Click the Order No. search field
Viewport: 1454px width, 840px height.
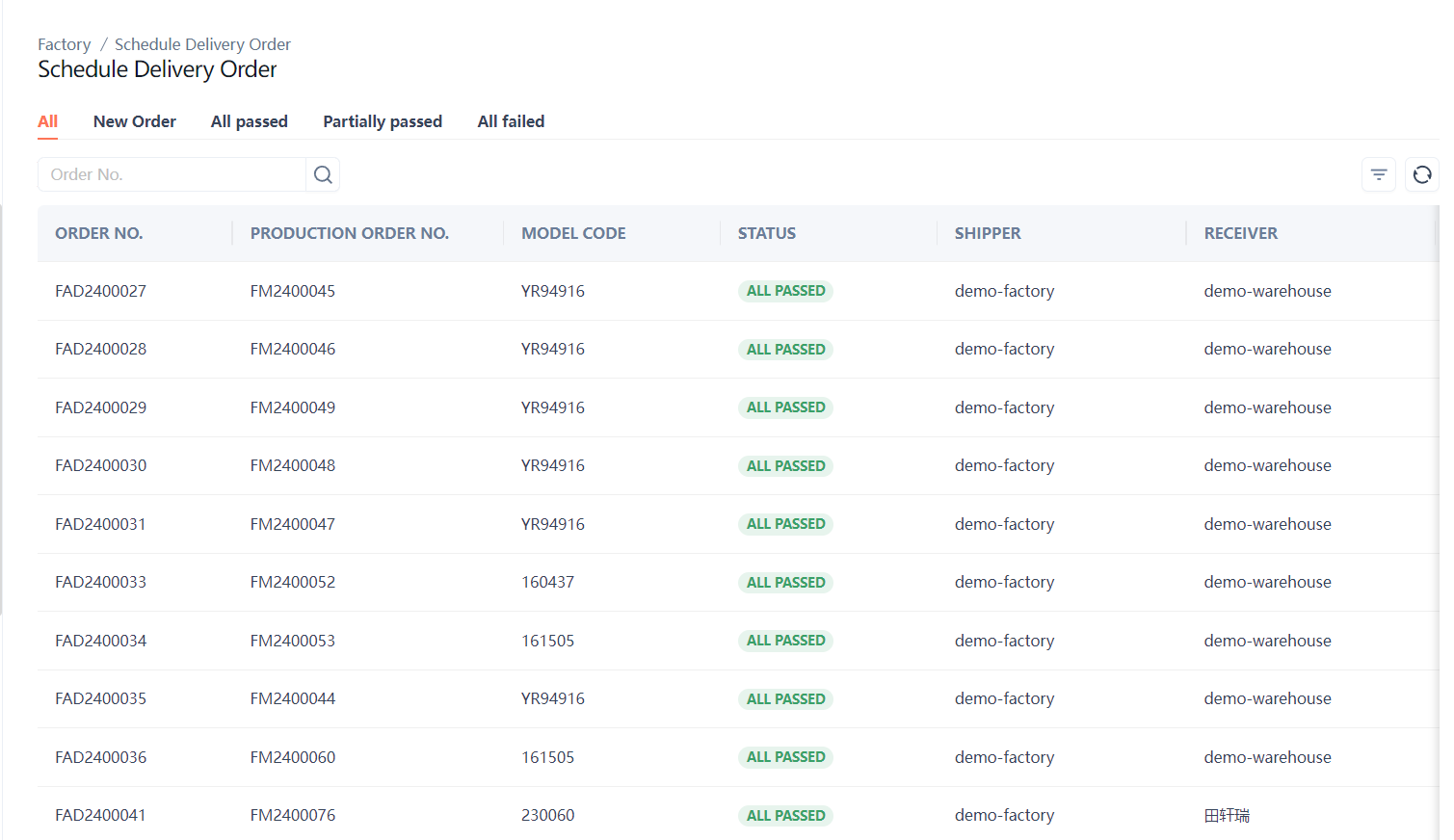point(173,174)
